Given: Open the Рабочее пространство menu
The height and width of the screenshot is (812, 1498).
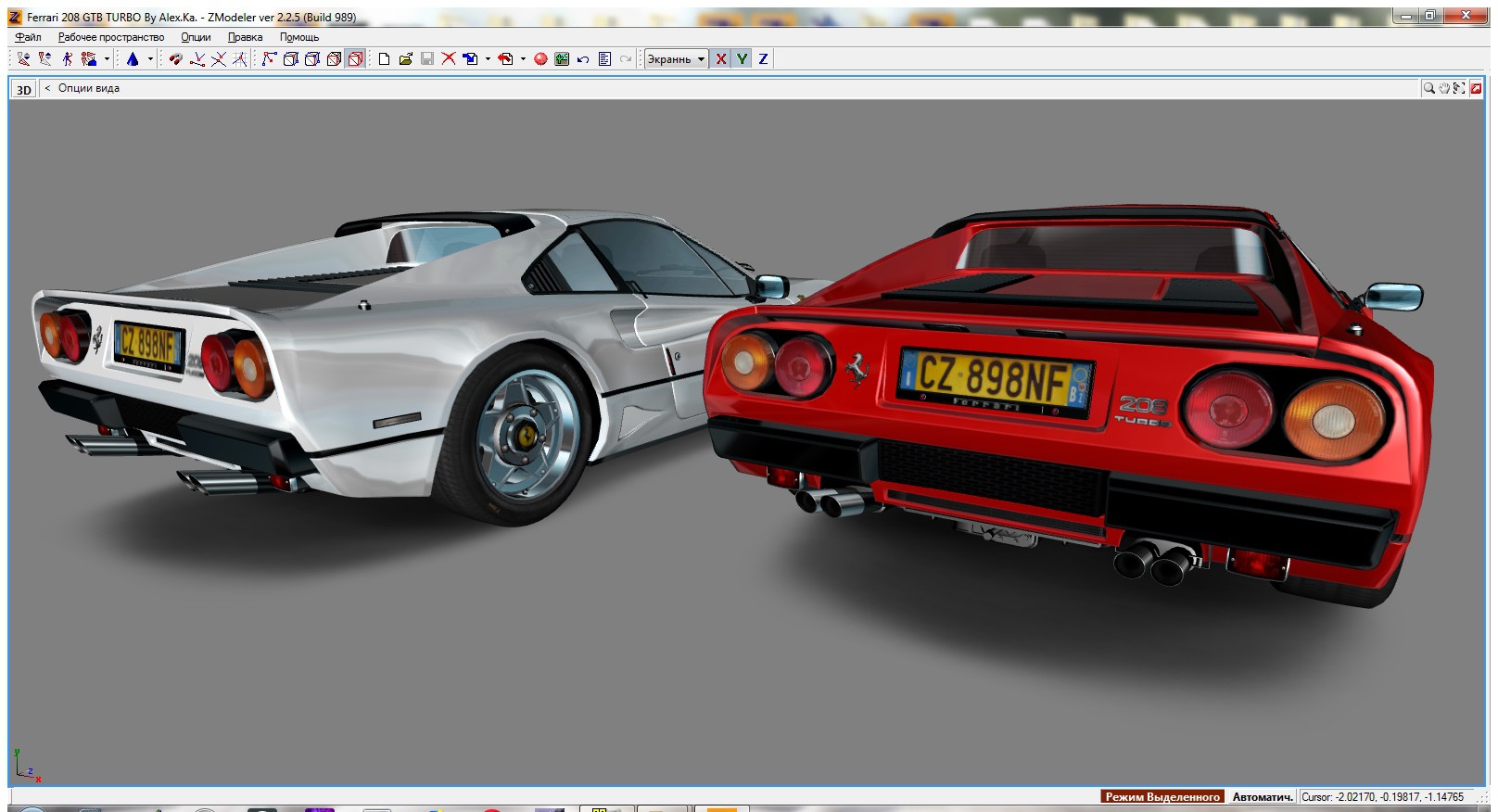Looking at the screenshot, I should pyautogui.click(x=111, y=37).
